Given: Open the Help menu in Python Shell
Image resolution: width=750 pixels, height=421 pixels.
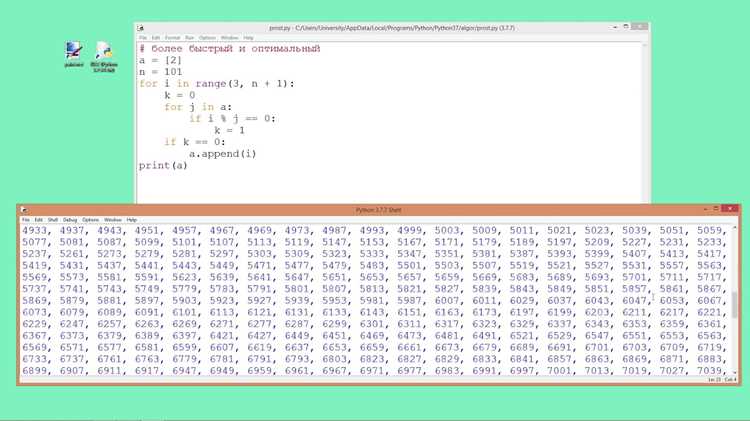Looking at the screenshot, I should tap(132, 220).
